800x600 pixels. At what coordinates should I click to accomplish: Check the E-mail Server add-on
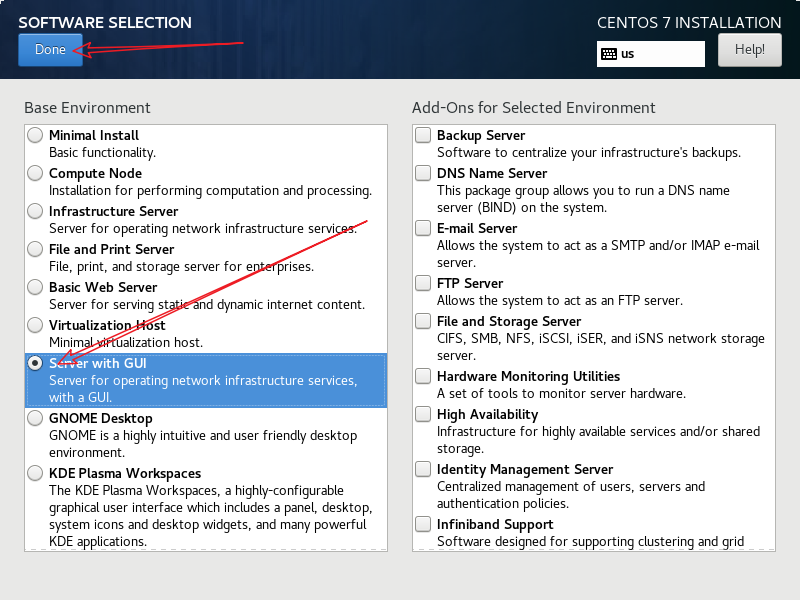coord(423,228)
